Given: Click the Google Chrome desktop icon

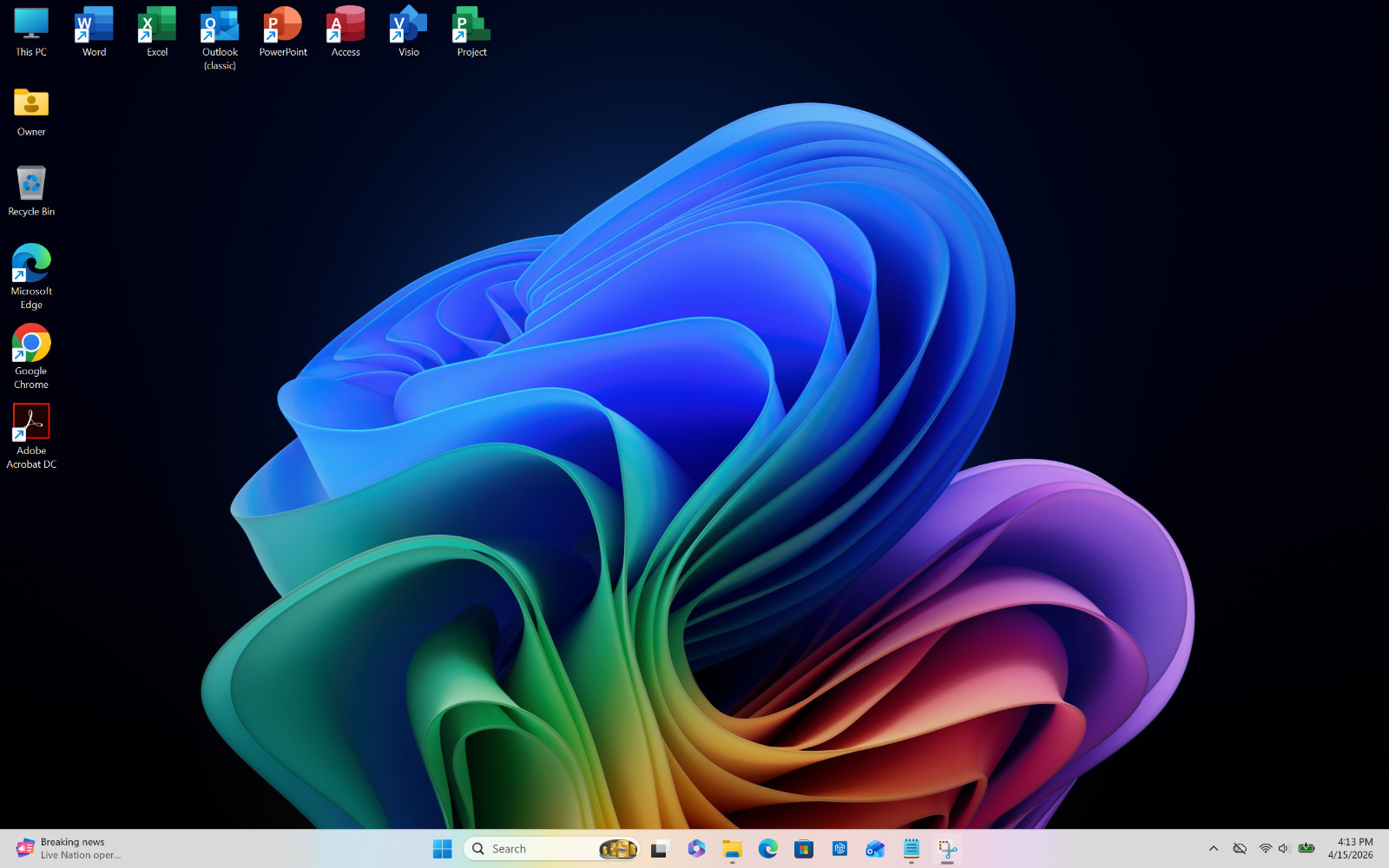Looking at the screenshot, I should coord(31,357).
